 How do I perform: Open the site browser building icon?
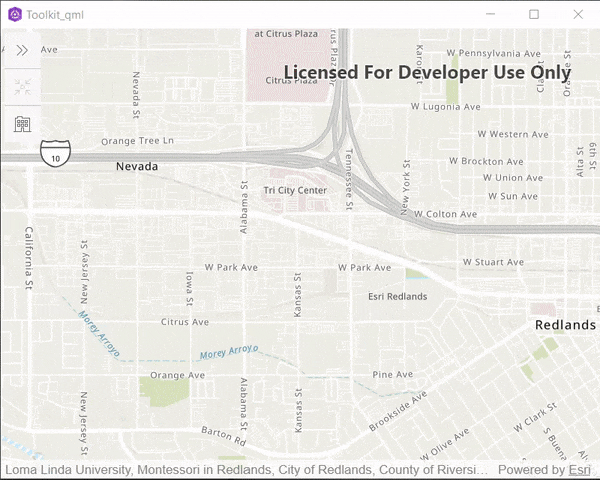(21, 124)
